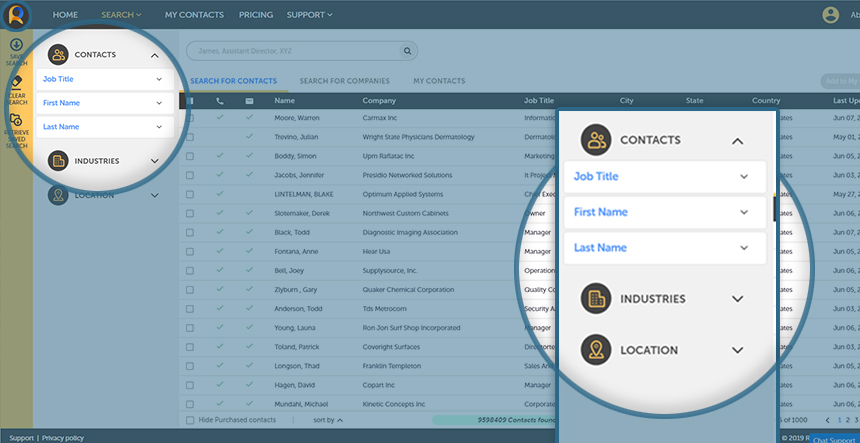This screenshot has height=443, width=860.
Task: Open the sort by dropdown
Action: [328, 420]
